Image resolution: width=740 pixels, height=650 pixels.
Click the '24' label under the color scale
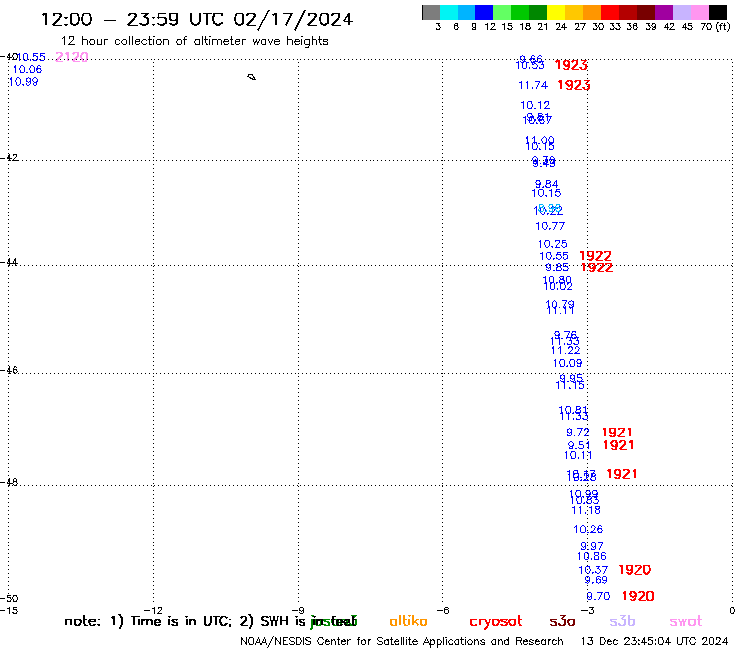tap(561, 27)
